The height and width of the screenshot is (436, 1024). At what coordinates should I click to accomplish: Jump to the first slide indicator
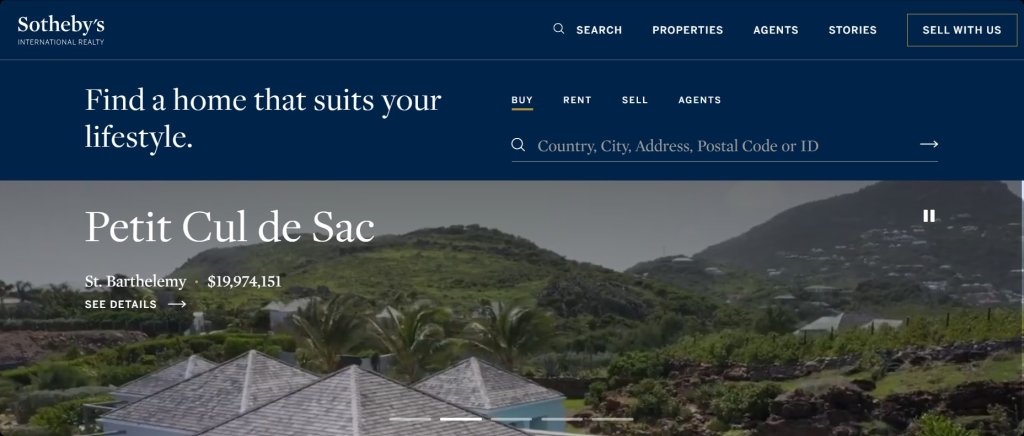click(409, 419)
